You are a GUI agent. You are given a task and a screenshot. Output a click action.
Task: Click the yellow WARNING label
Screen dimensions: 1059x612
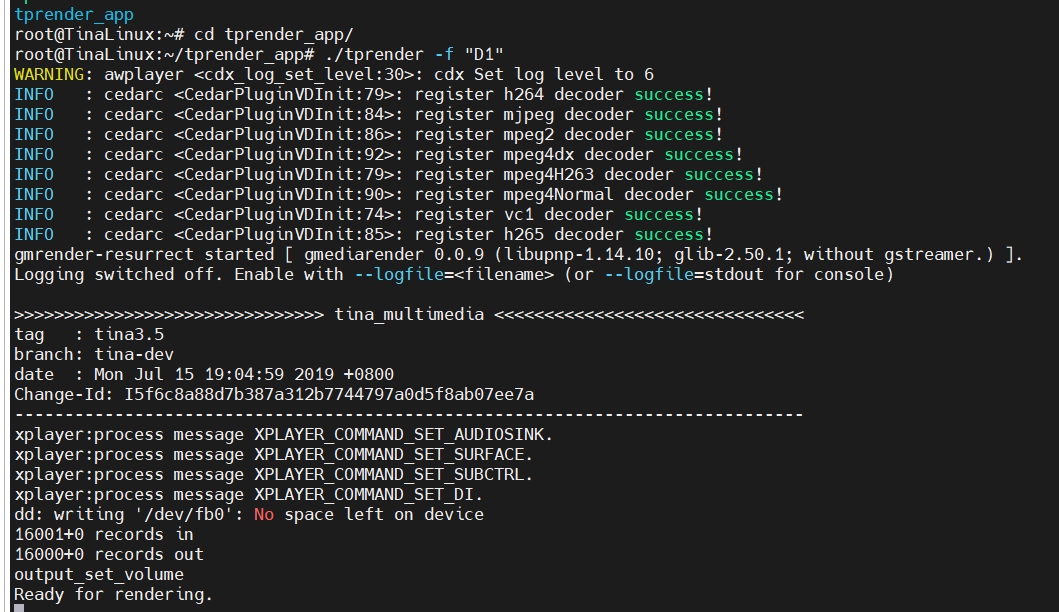tap(49, 74)
